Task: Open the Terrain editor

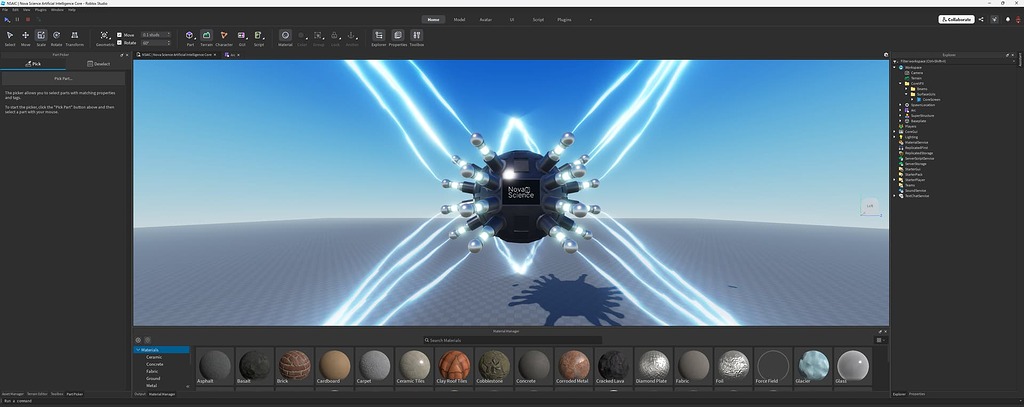Action: [206, 38]
